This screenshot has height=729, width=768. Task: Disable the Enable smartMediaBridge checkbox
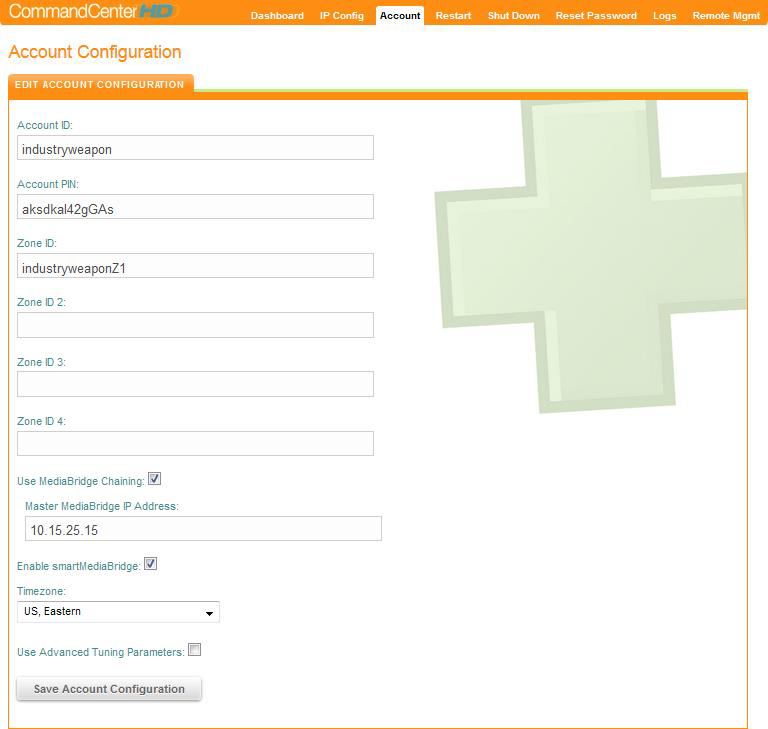[x=151, y=565]
